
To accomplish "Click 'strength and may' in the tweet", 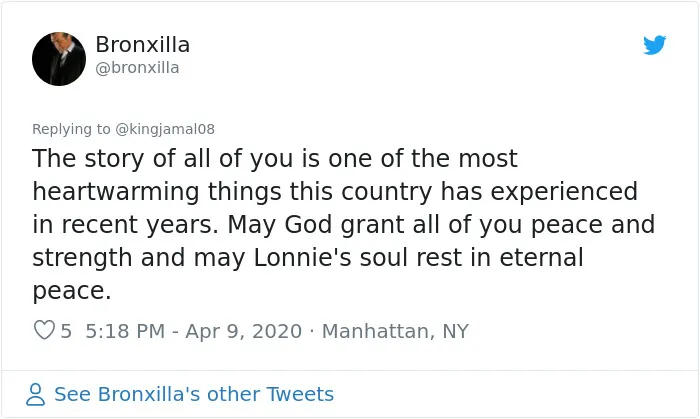I will point(138,258).
